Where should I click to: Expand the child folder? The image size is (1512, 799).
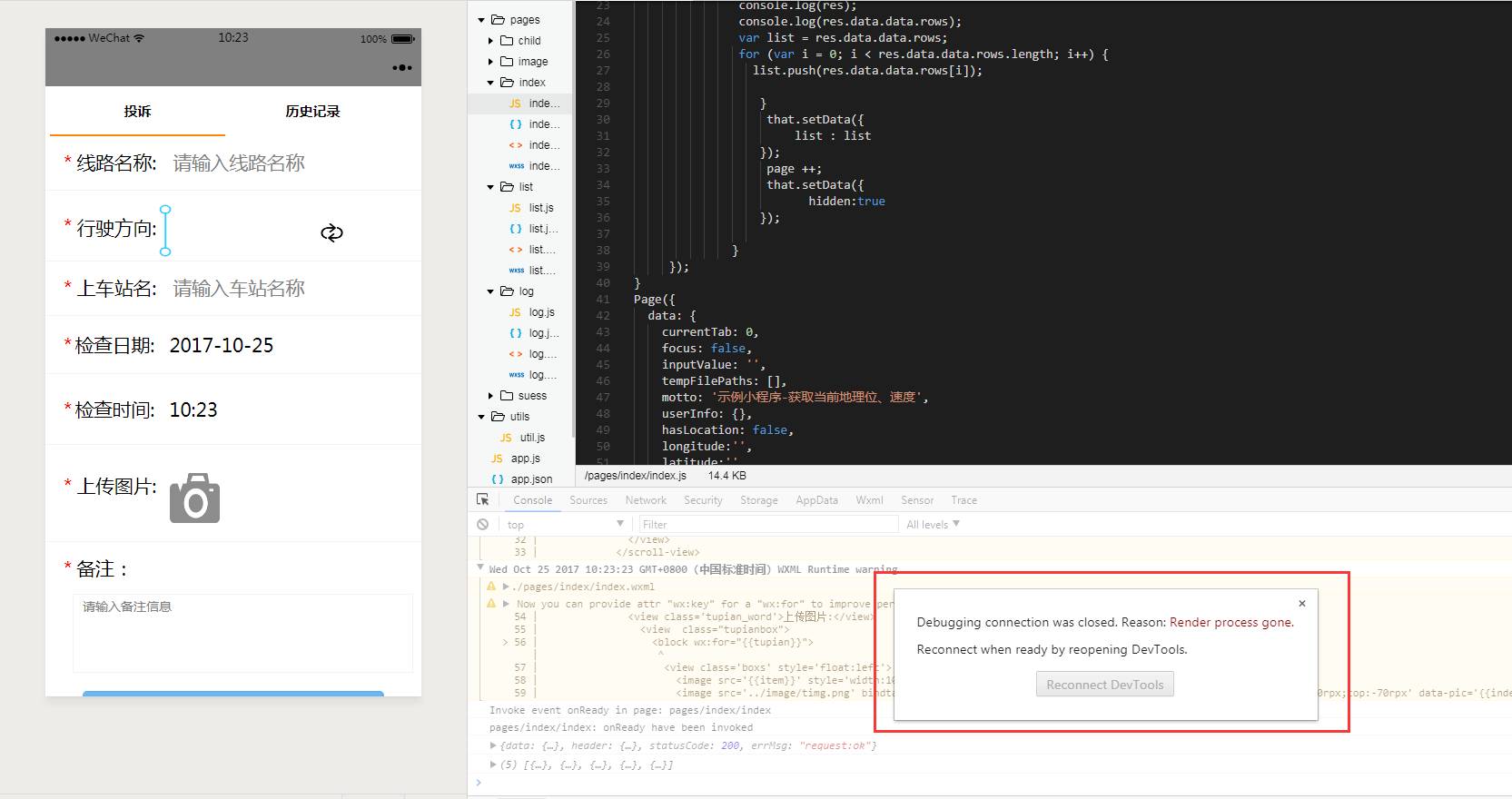click(491, 41)
